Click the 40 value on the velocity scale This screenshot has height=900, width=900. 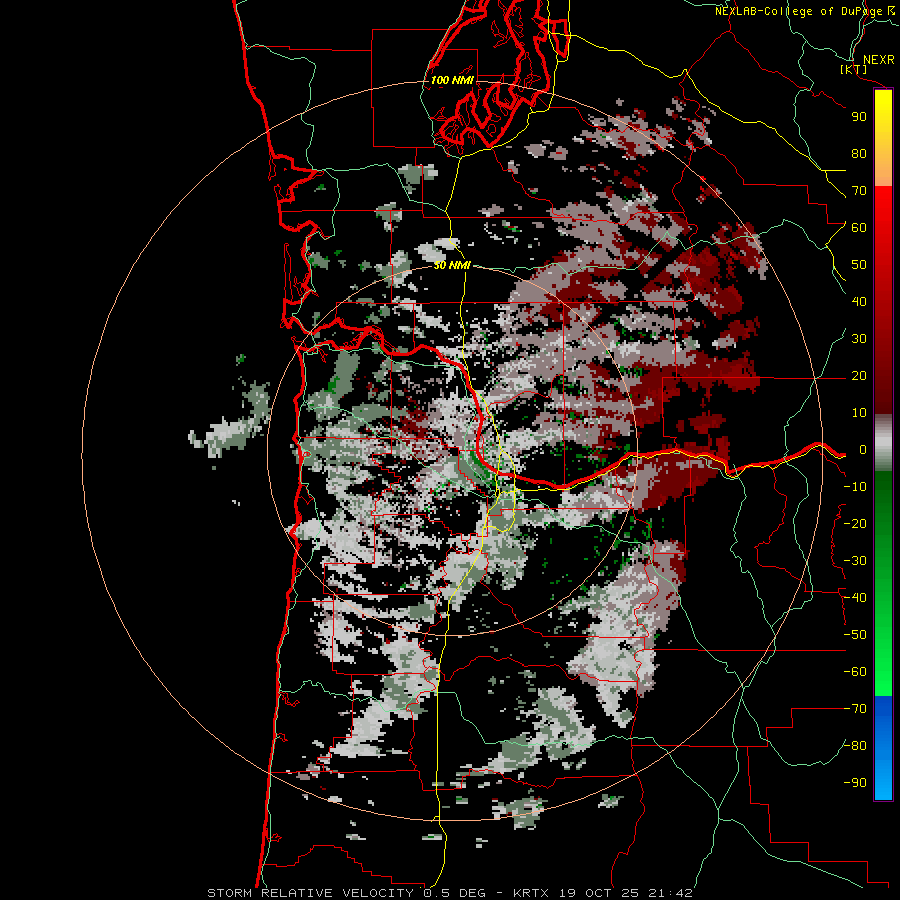[859, 302]
